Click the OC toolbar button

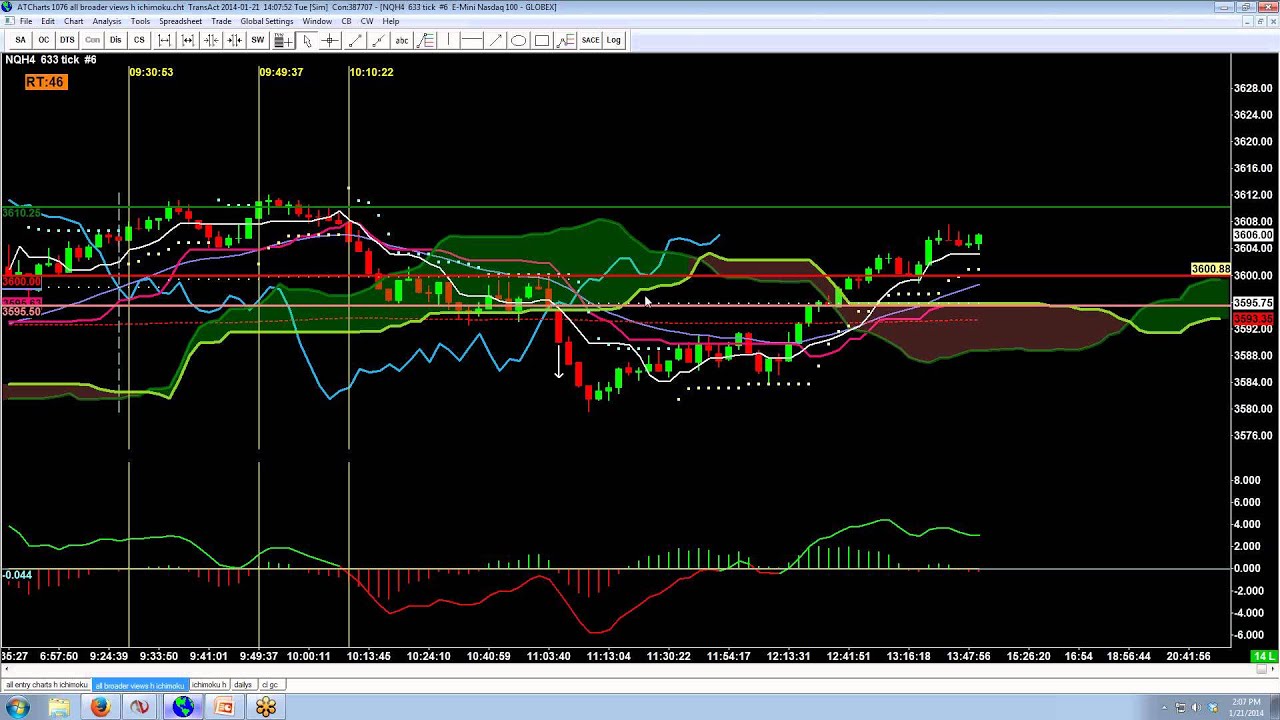coord(44,40)
